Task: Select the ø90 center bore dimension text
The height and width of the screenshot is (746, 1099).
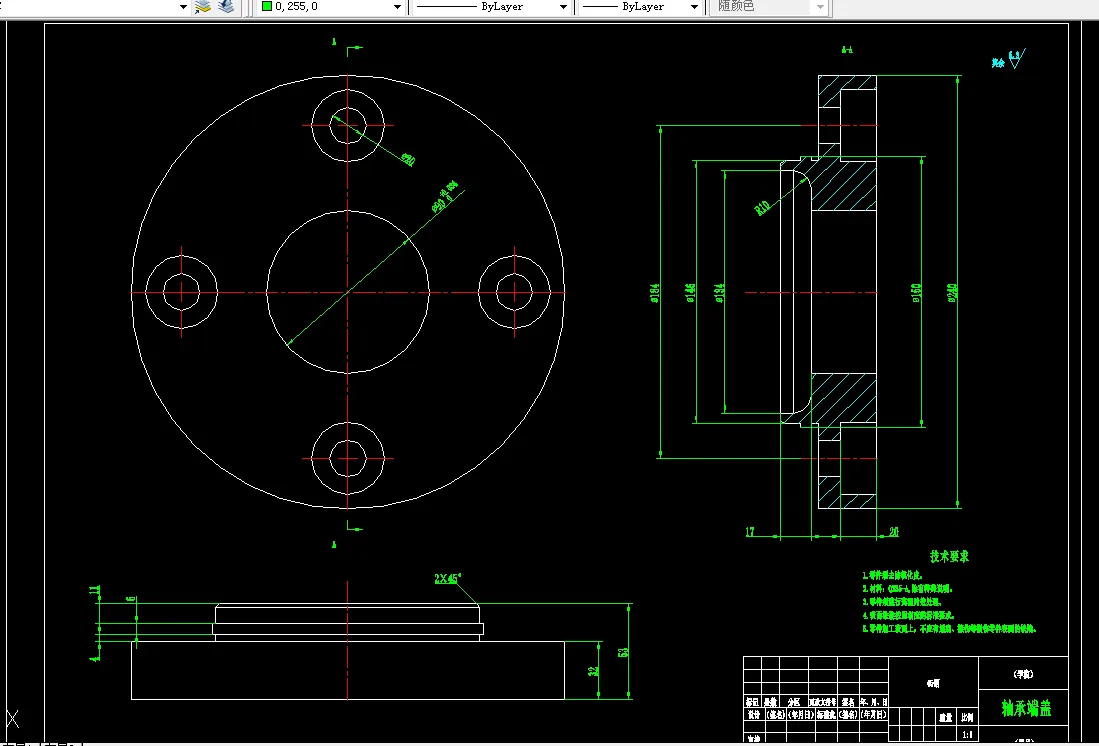Action: [444, 198]
